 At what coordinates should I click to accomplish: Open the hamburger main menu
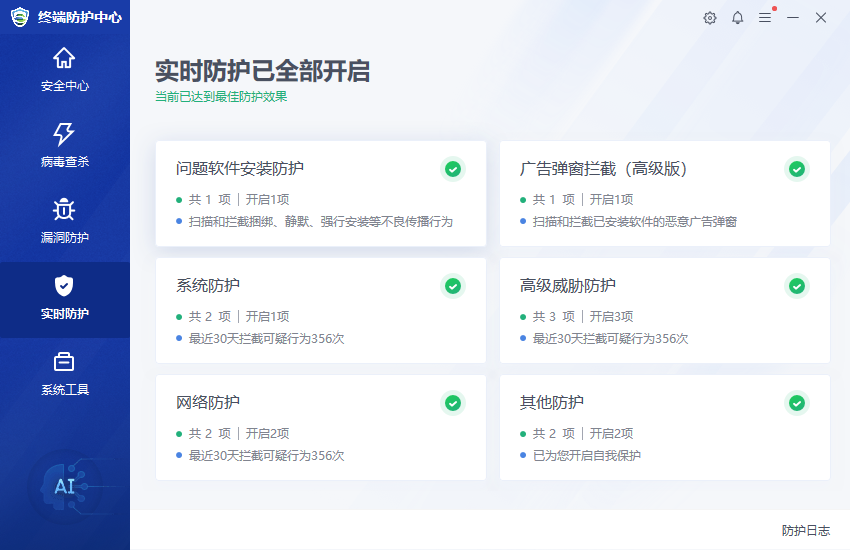(765, 18)
